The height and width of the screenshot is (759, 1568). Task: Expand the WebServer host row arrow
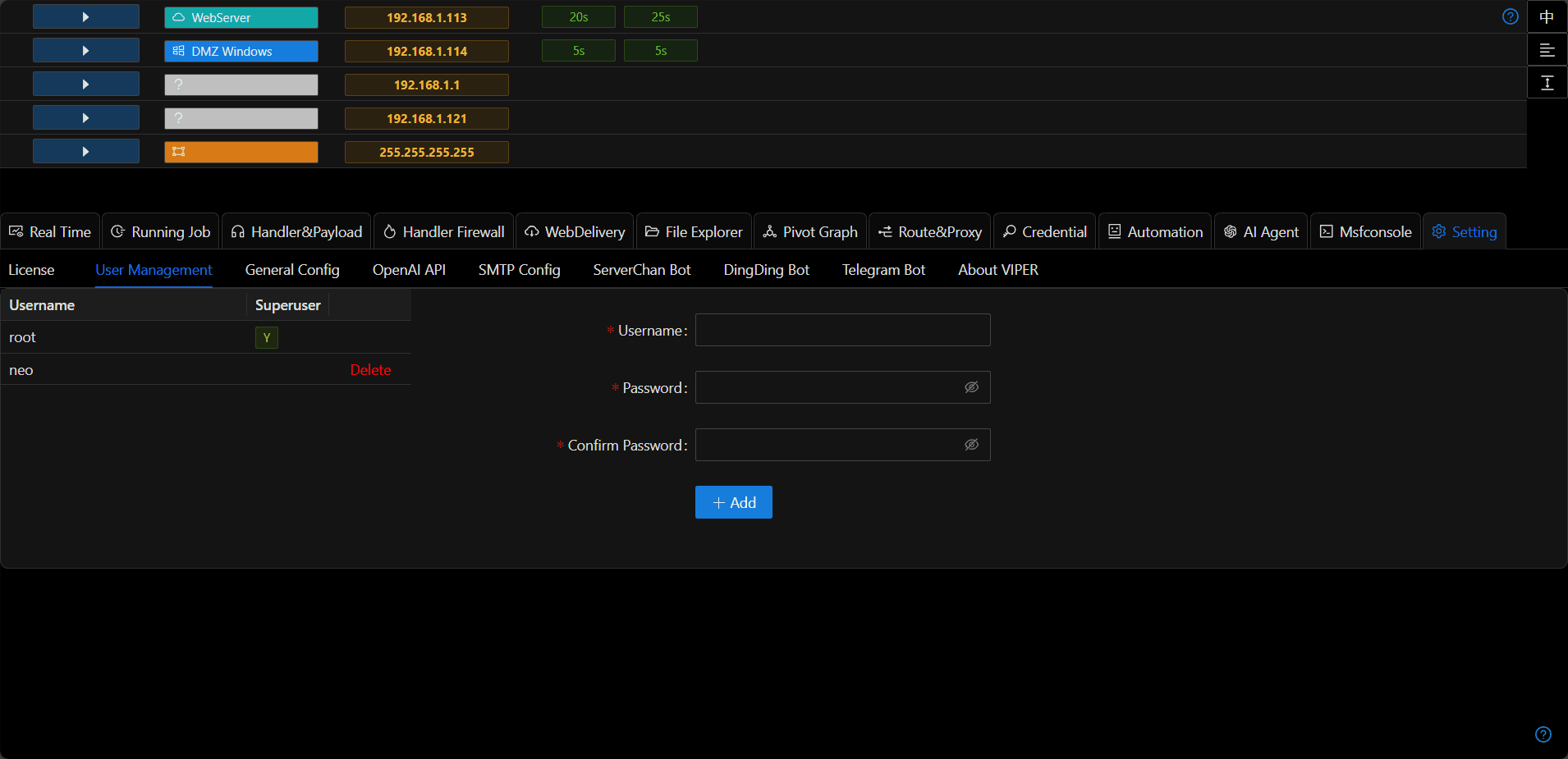[85, 17]
